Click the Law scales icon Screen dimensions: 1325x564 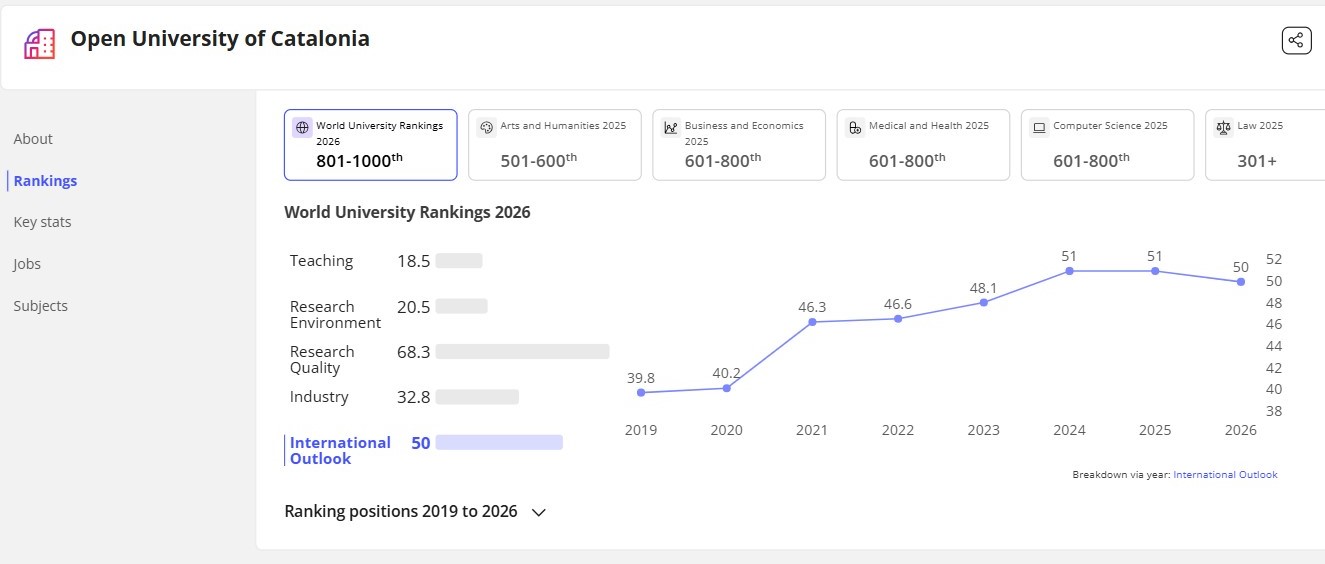(x=1223, y=128)
